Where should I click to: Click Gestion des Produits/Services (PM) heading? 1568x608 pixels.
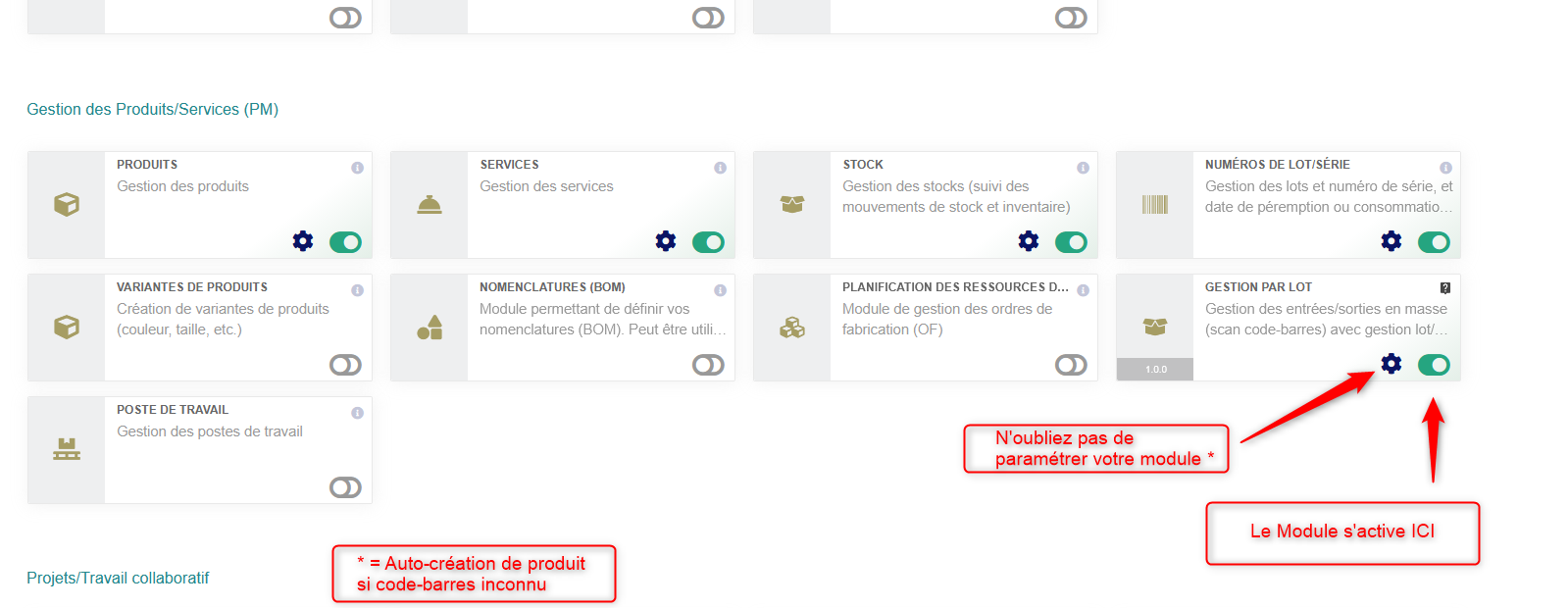[x=153, y=109]
